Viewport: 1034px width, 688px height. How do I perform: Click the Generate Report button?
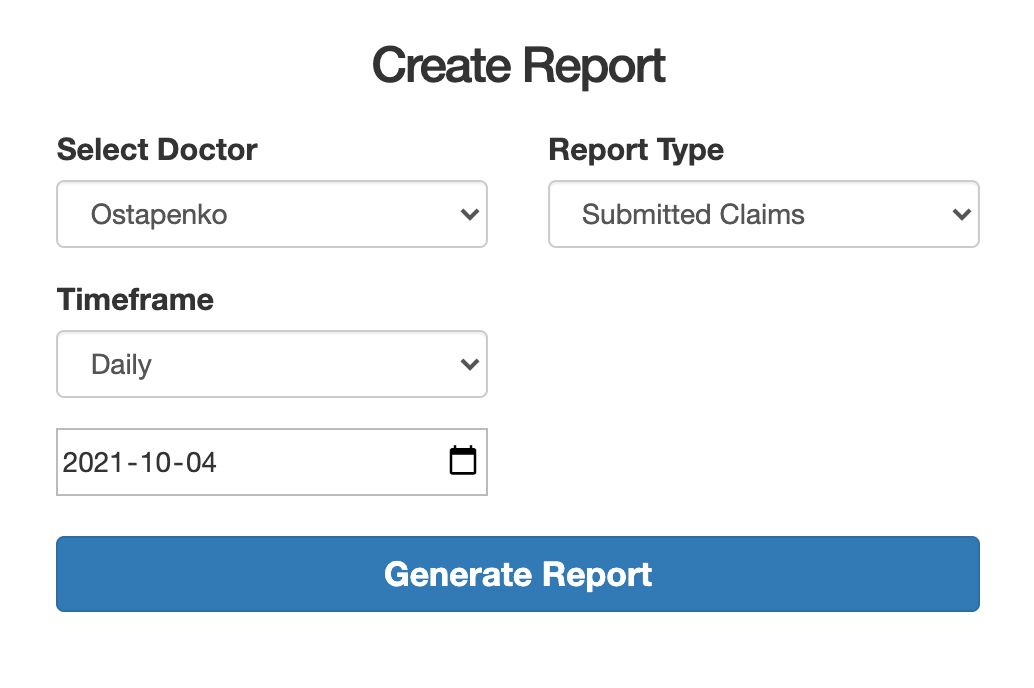[x=518, y=574]
